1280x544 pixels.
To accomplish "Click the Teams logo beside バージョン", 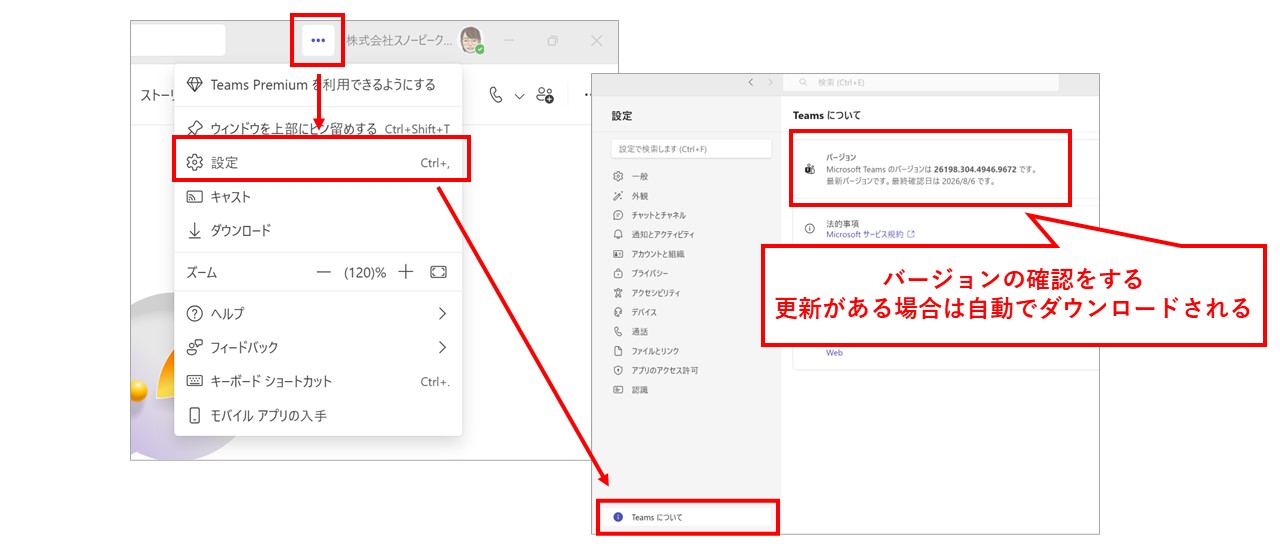I will click(810, 169).
